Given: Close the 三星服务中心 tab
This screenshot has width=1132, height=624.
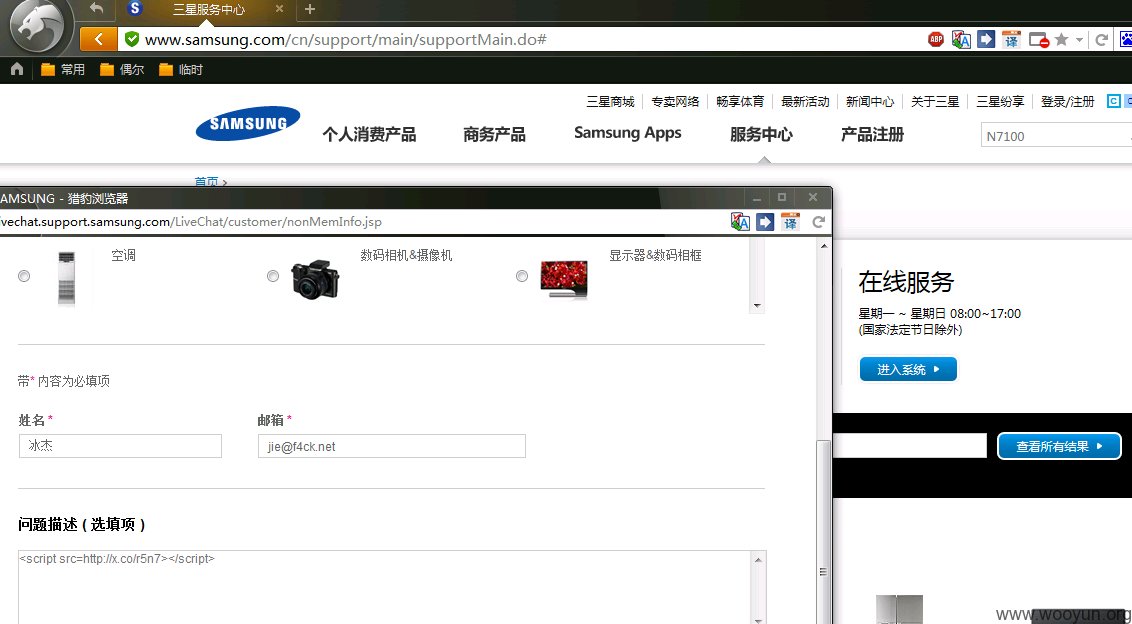Looking at the screenshot, I should [x=279, y=9].
